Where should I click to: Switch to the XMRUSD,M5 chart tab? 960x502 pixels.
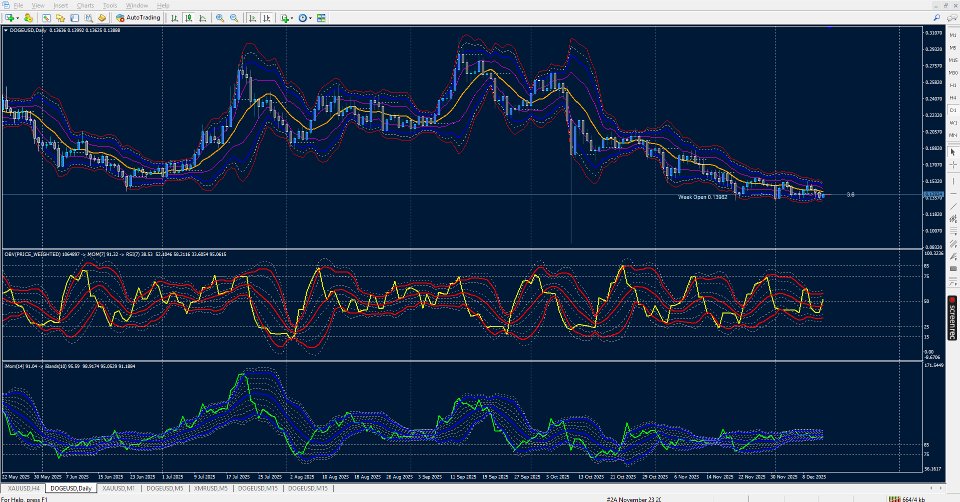pyautogui.click(x=211, y=489)
